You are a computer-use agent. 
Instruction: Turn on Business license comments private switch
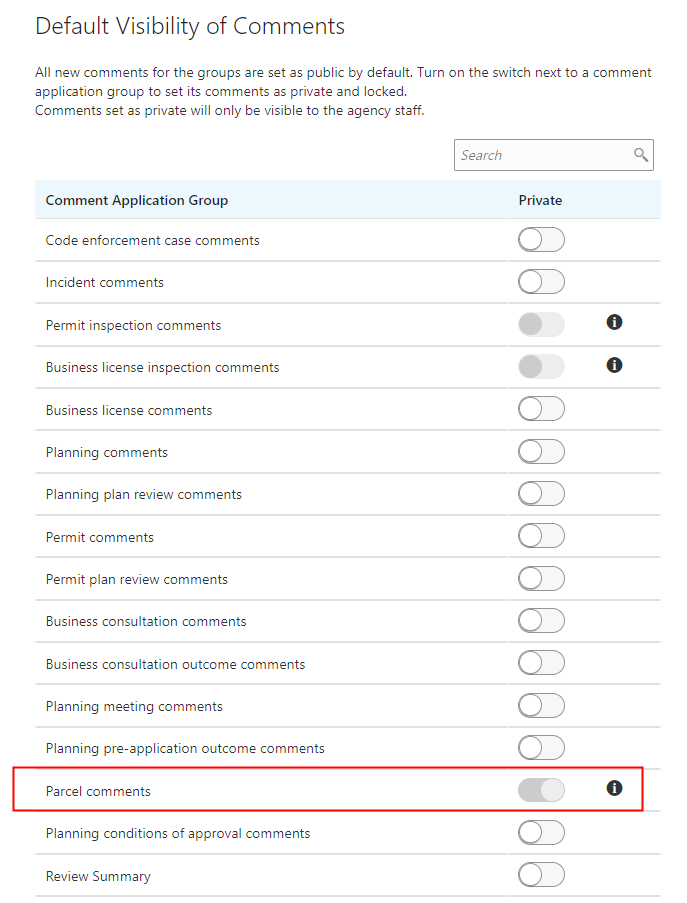click(x=541, y=409)
